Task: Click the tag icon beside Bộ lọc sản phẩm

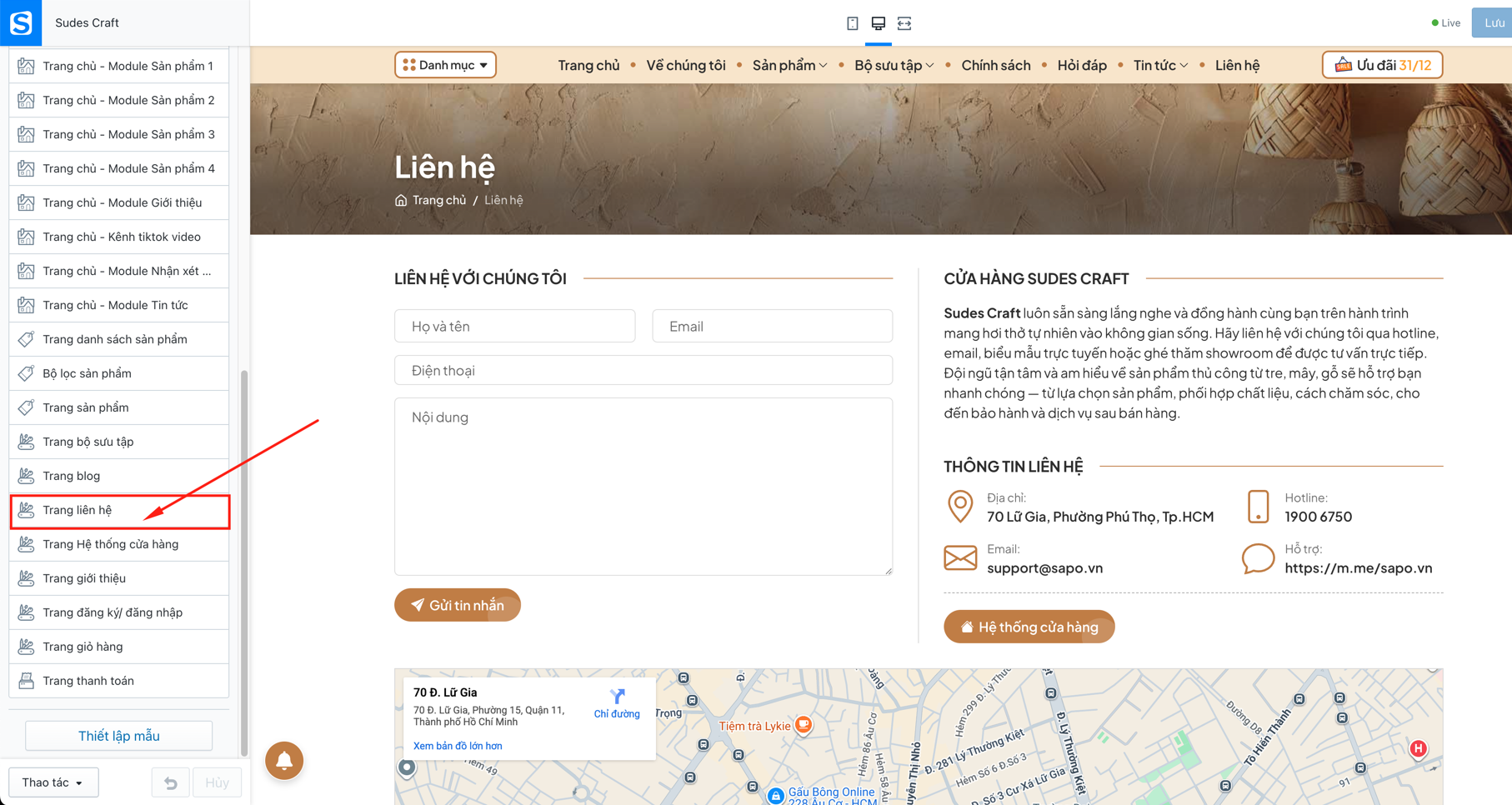Action: tap(27, 373)
